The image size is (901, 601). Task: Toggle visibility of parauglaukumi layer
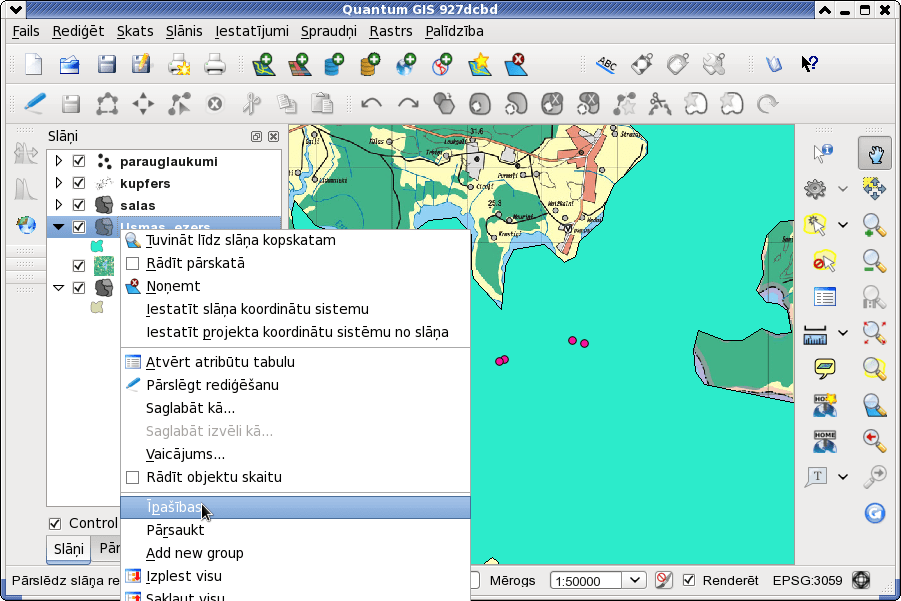click(79, 161)
